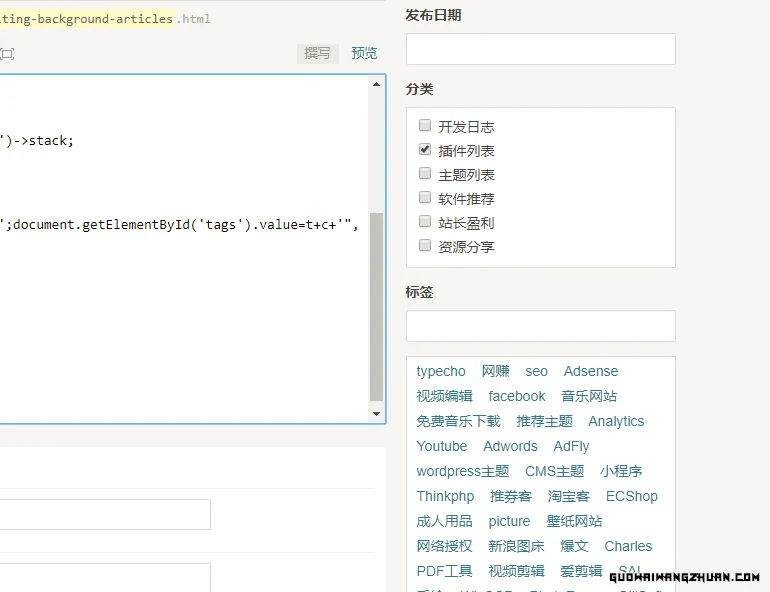The width and height of the screenshot is (770, 592).
Task: Check the 软件推荐 category checkbox
Action: pyautogui.click(x=425, y=197)
